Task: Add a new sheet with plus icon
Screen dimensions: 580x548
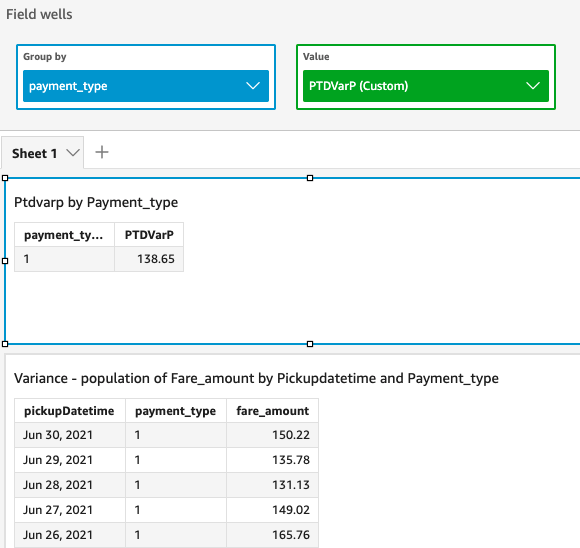Action: coord(102,152)
